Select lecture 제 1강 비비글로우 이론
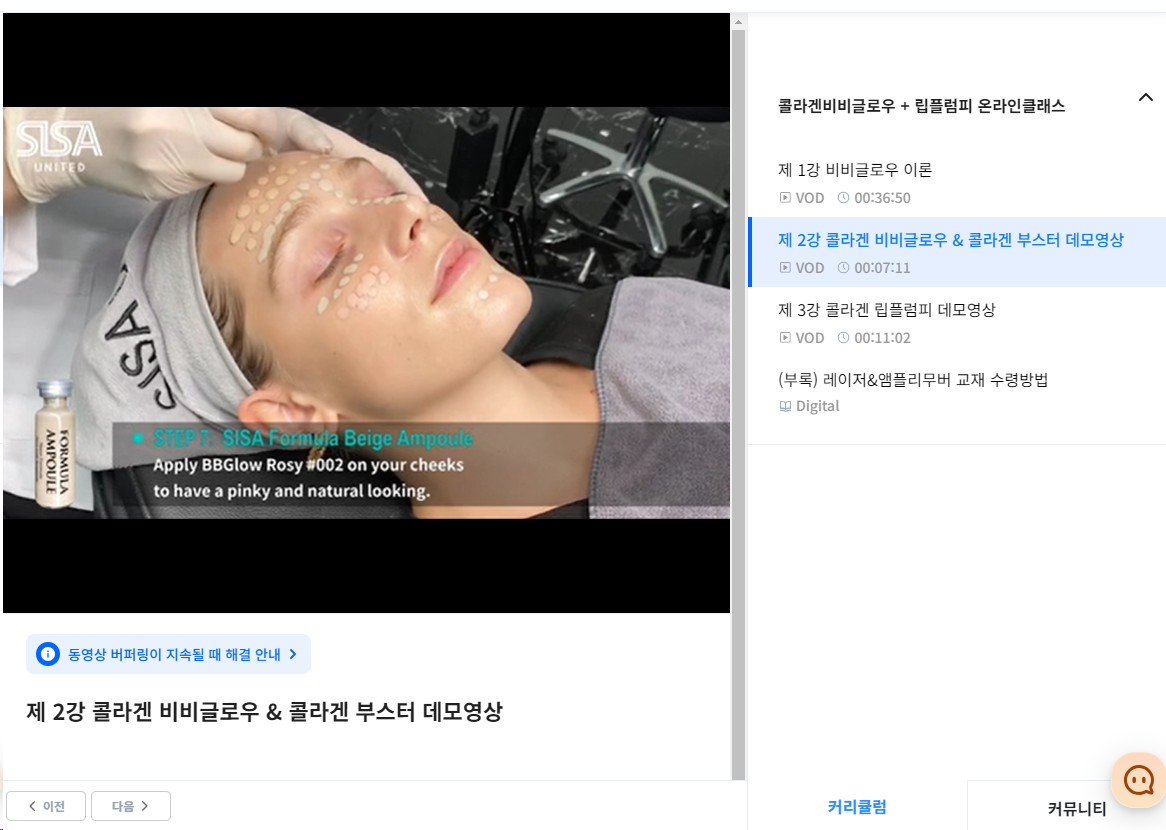Viewport: 1166px width, 830px height. tap(855, 170)
